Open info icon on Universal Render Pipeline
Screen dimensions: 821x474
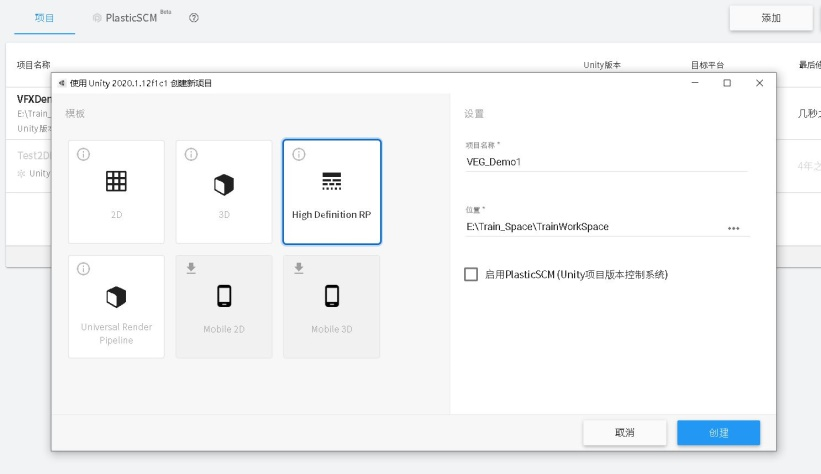[x=84, y=269]
